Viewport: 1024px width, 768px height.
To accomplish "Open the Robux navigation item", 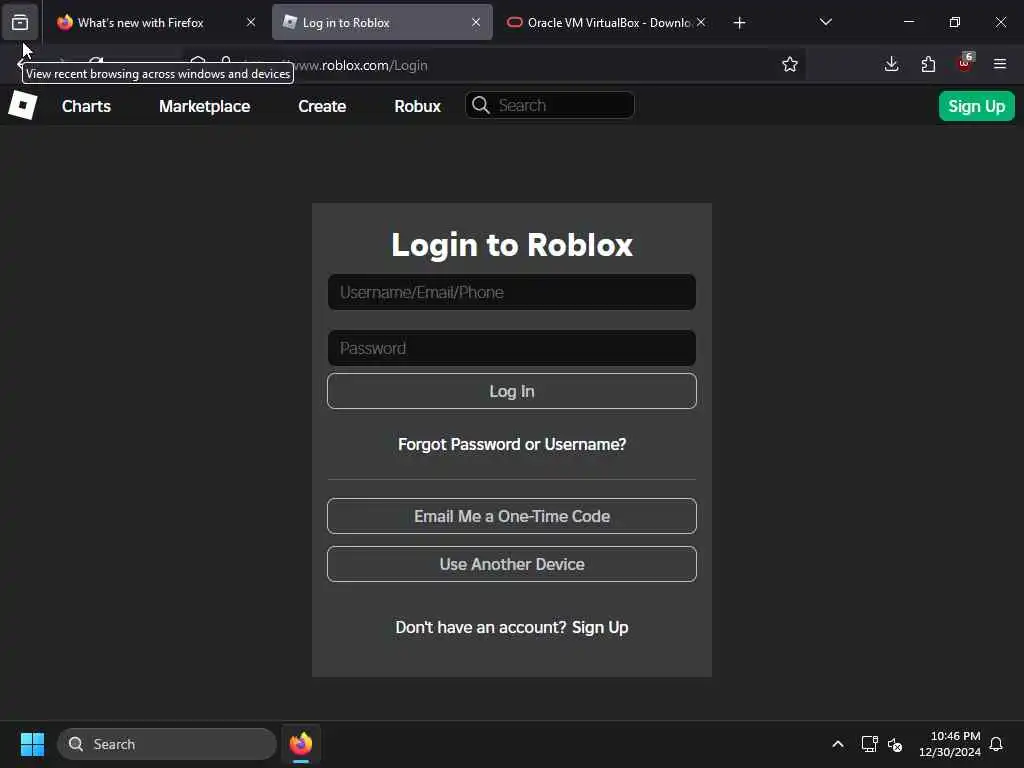I will (417, 106).
